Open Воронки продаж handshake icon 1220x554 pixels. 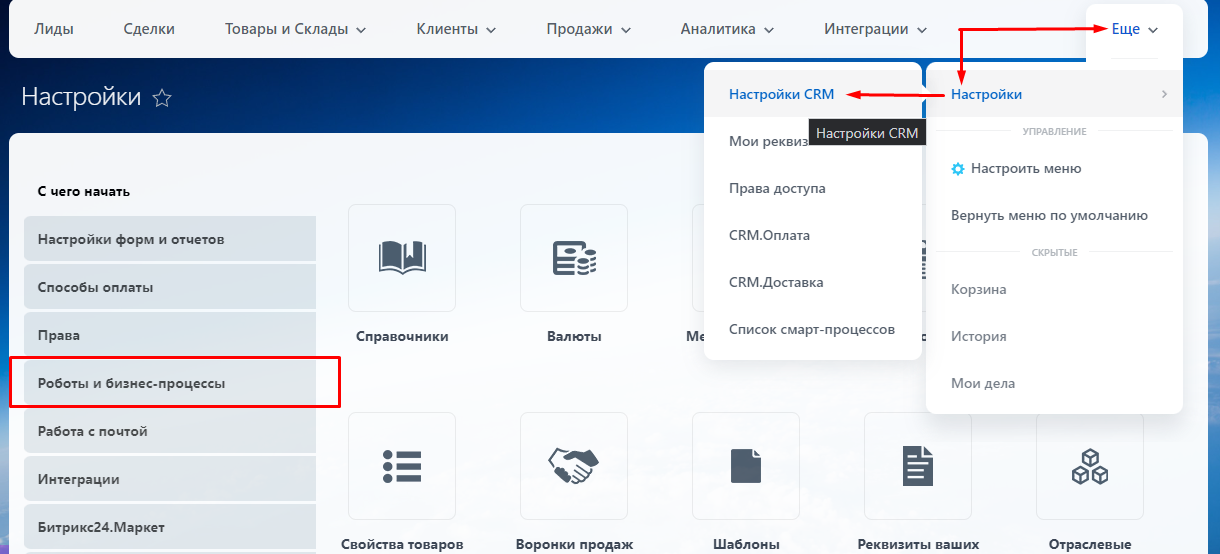(574, 466)
